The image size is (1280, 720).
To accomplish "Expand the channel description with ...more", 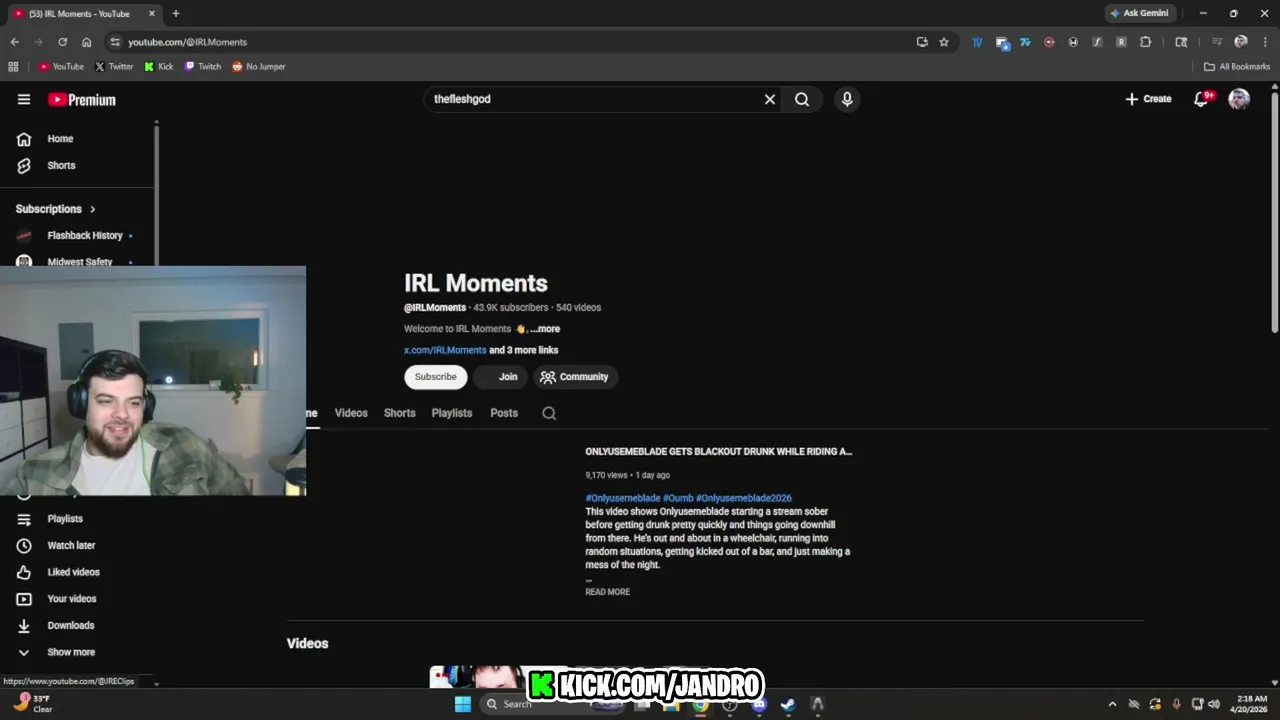I will tap(545, 329).
